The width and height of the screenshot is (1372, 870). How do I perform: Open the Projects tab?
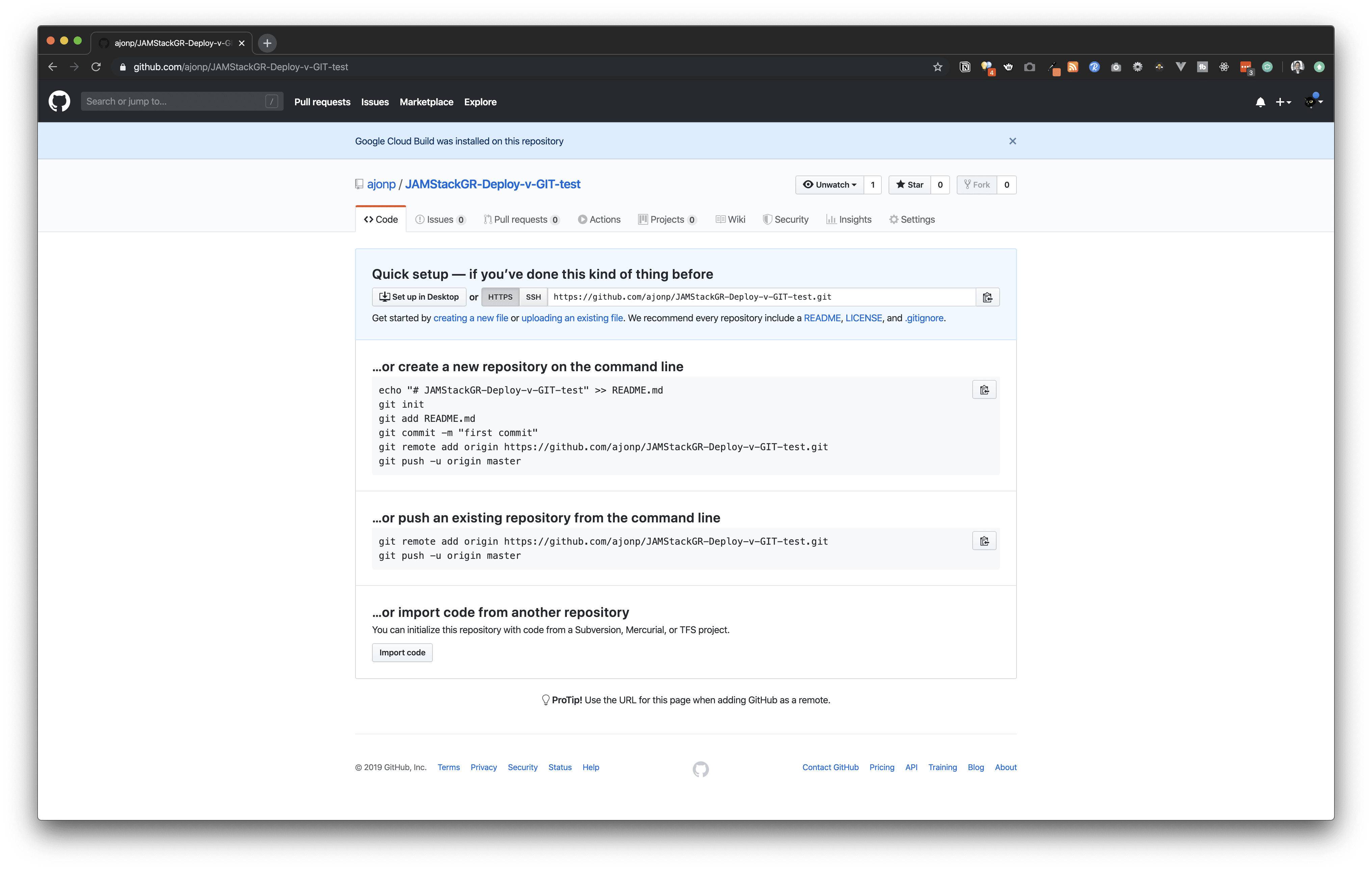667,220
